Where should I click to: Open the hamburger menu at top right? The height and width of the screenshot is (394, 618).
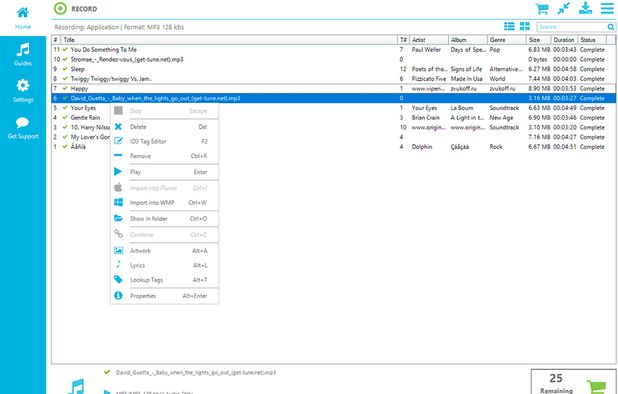pyautogui.click(x=607, y=8)
